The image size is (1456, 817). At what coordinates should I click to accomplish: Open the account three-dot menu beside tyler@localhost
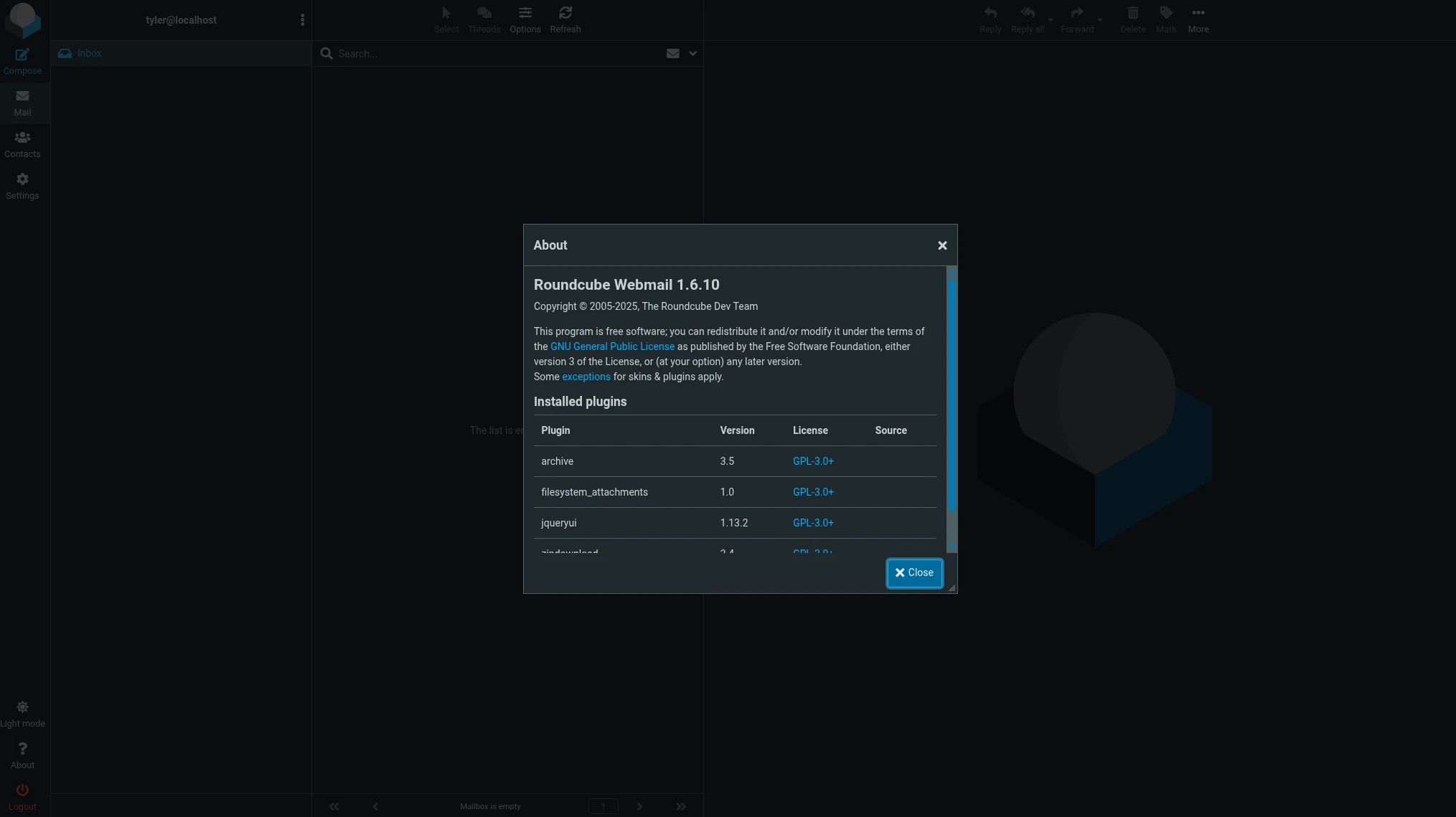[x=302, y=20]
